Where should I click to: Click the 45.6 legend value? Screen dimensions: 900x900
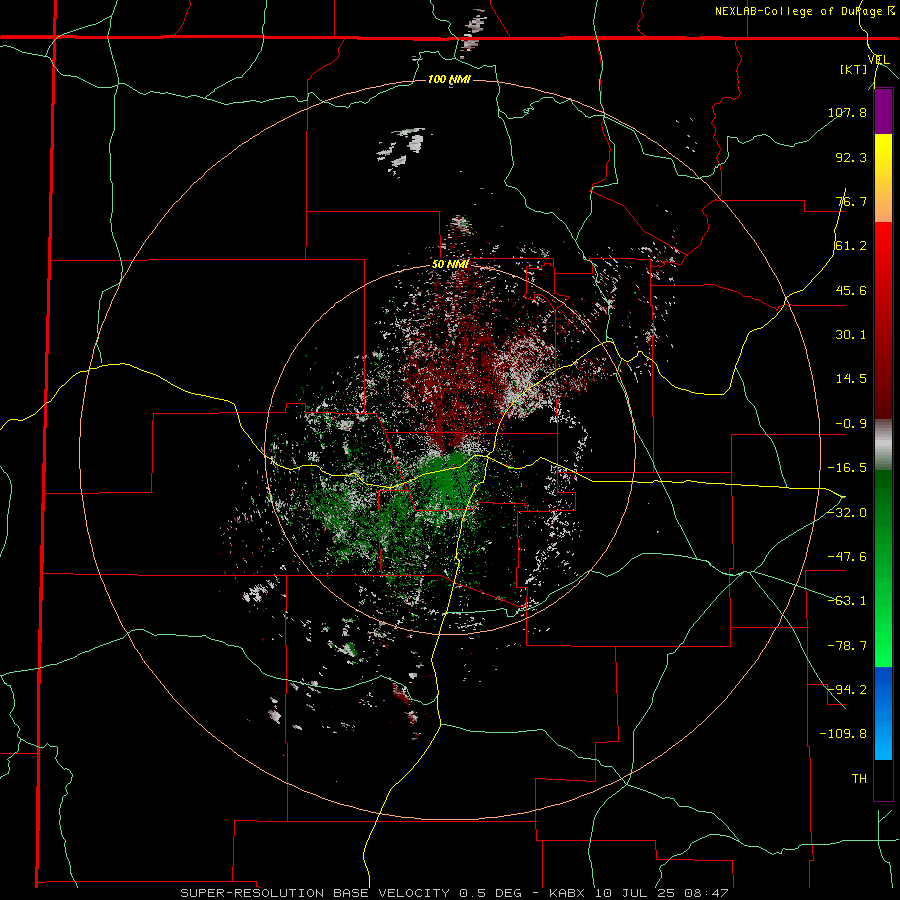tap(851, 290)
